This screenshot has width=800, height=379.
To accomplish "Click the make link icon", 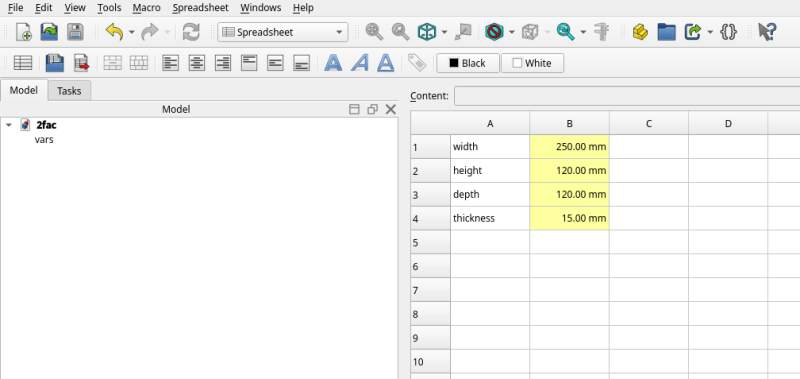I will (x=692, y=32).
